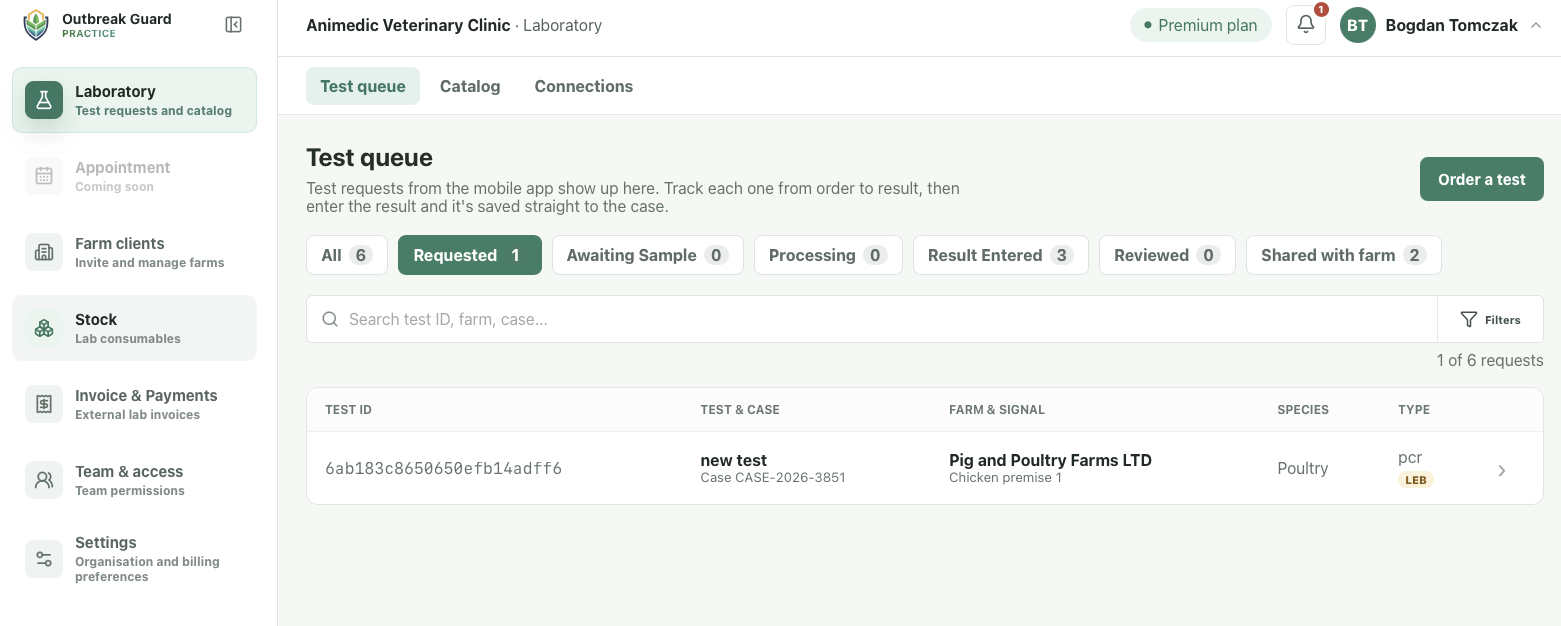
Task: Filter by Reviewed status
Action: (1167, 255)
